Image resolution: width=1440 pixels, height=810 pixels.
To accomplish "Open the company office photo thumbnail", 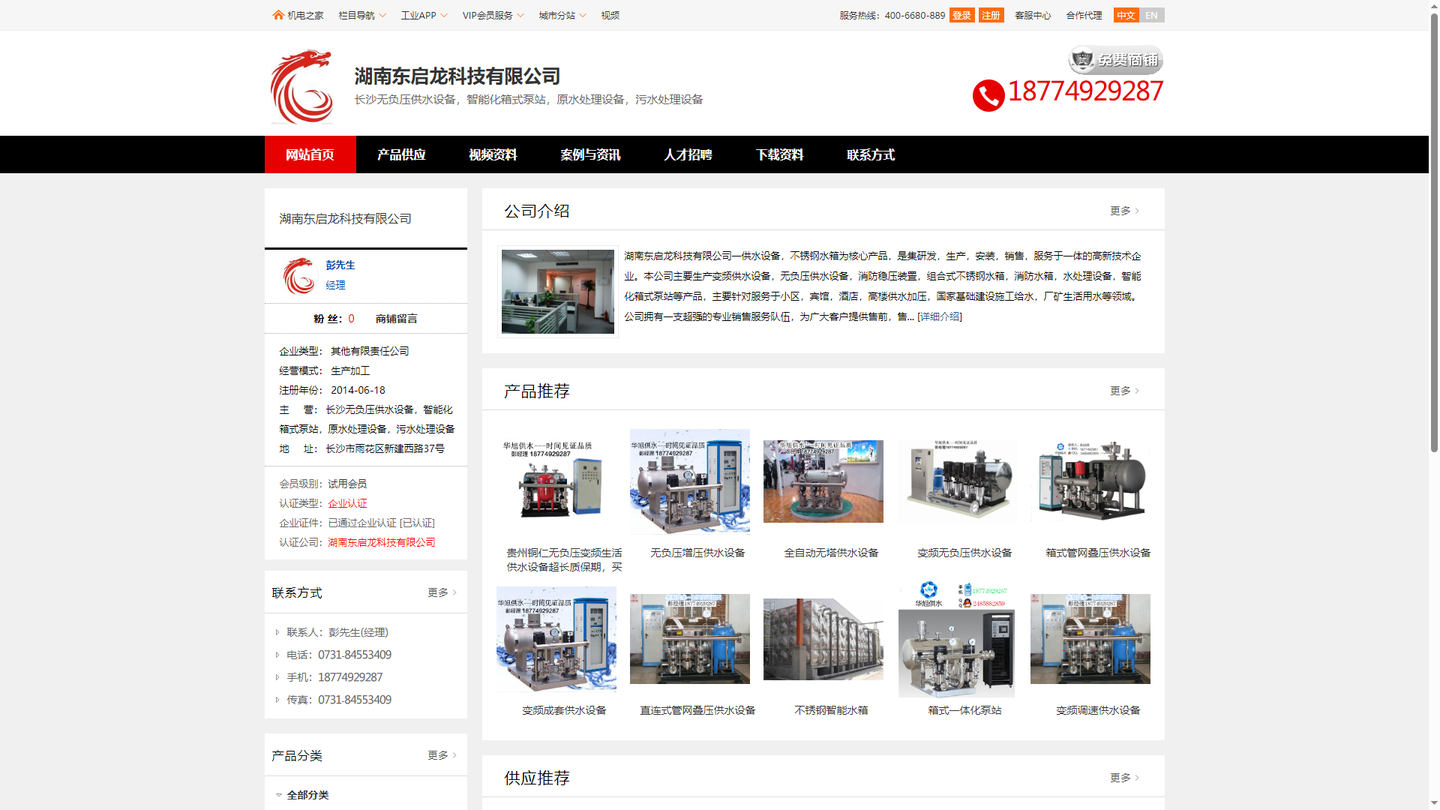I will tap(558, 292).
